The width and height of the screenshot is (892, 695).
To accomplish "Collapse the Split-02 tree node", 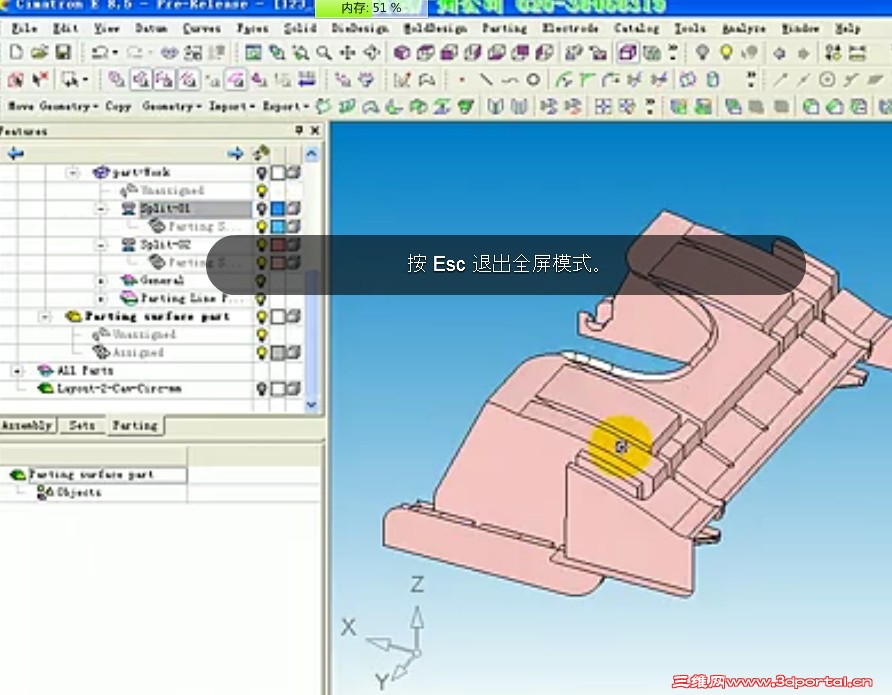I will (101, 245).
